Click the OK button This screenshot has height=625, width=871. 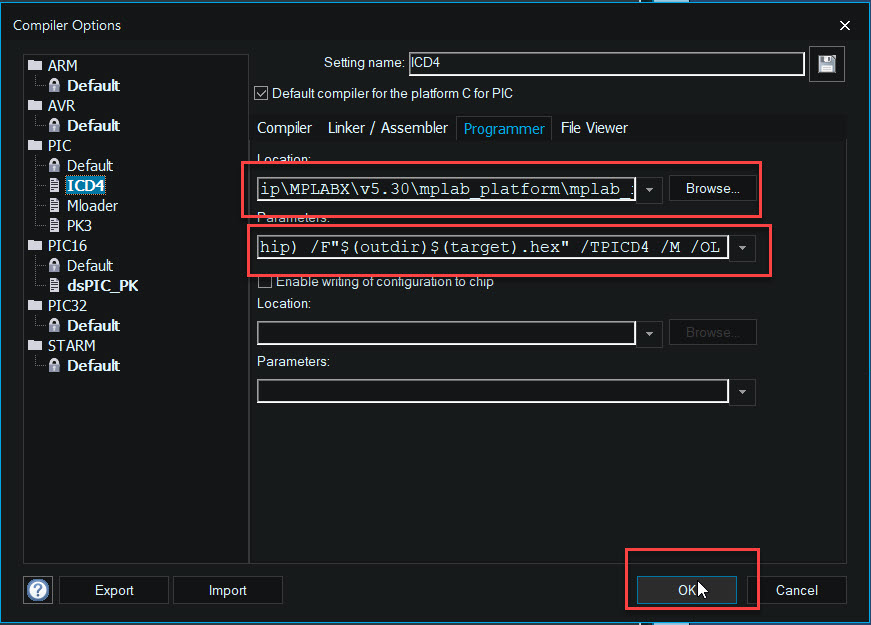point(687,590)
